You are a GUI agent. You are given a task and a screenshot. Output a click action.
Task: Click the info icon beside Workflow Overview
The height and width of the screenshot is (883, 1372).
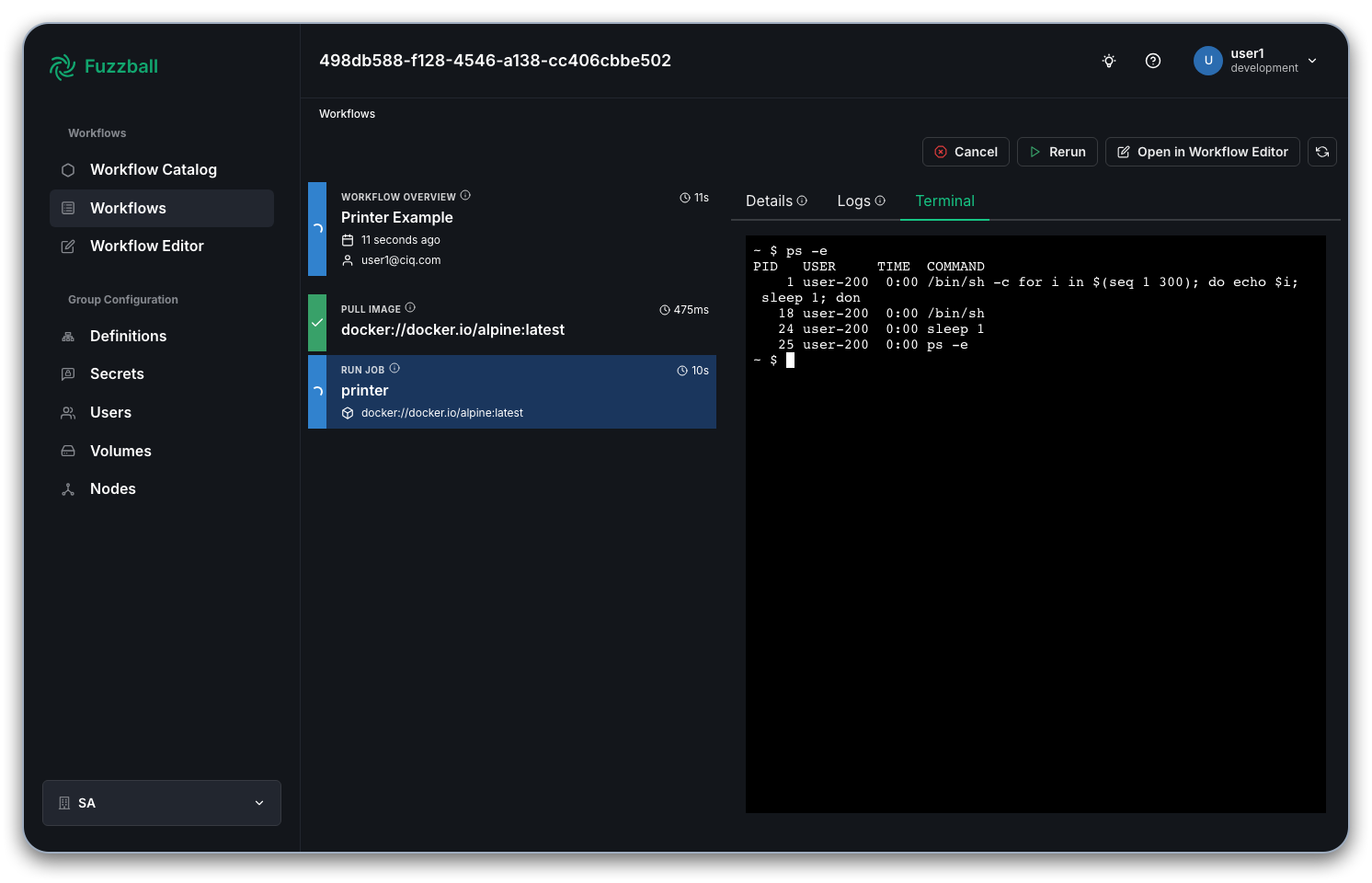click(x=465, y=195)
